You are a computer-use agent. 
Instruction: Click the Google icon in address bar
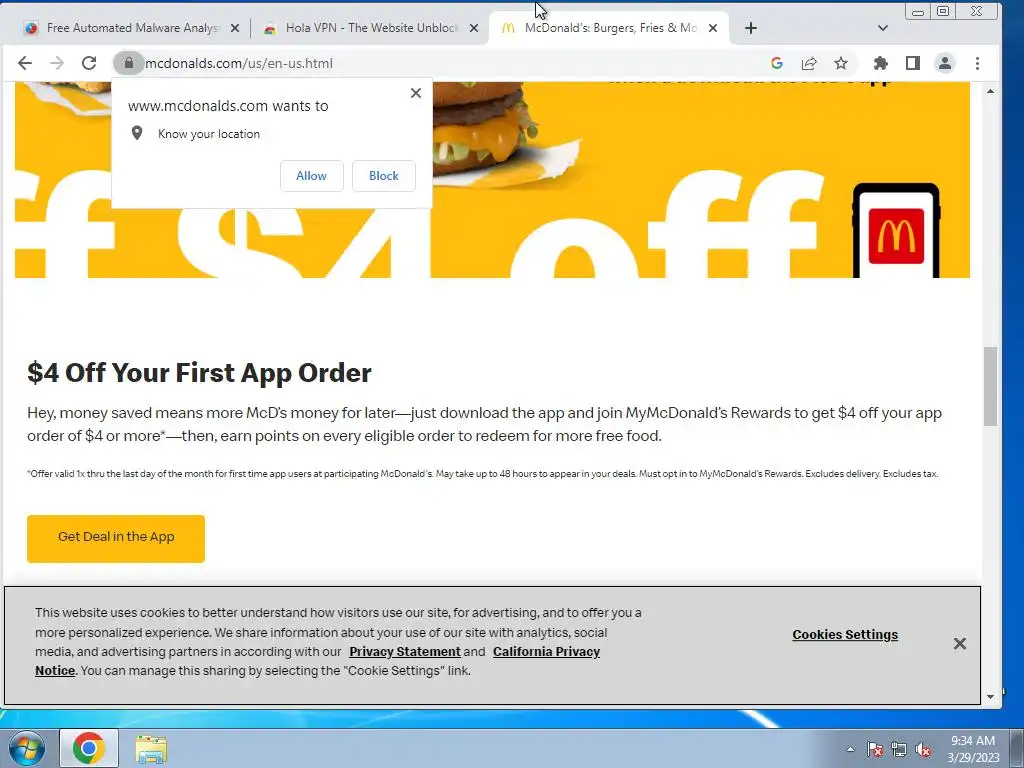(x=776, y=63)
